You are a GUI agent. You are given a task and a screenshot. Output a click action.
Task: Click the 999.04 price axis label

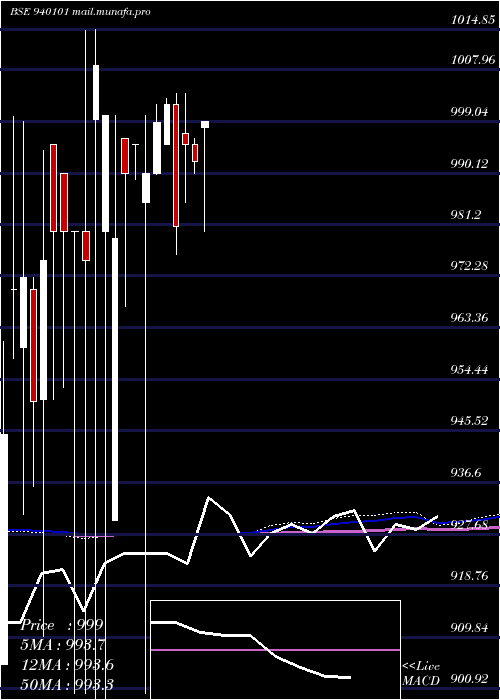[469, 112]
